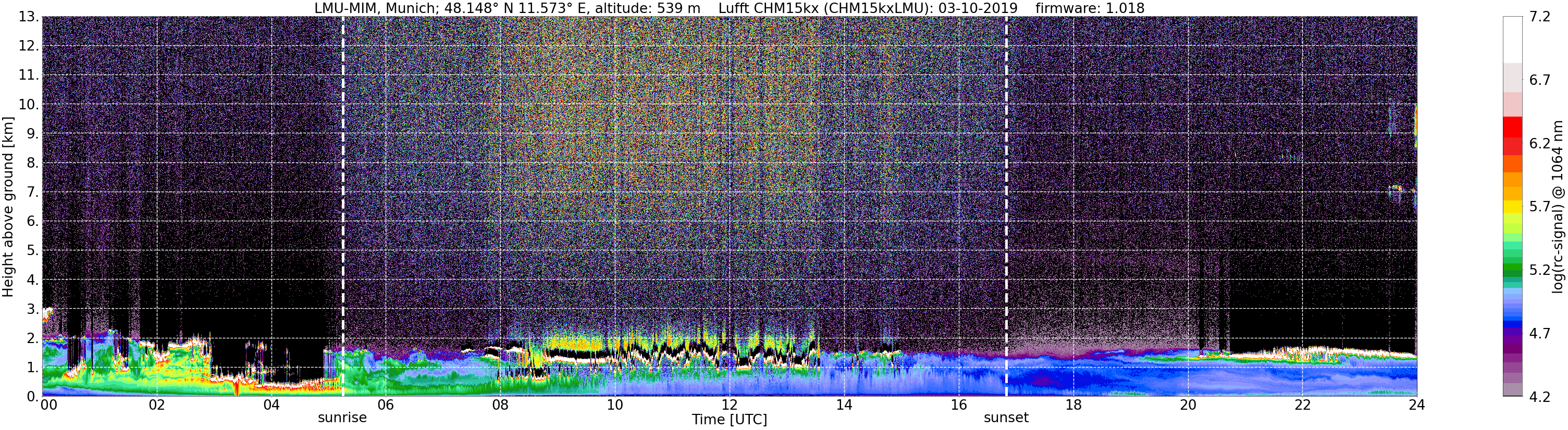Screen dimensions: 1568x430
Task: Click the '5.' height axis tick label
Action: [33, 250]
